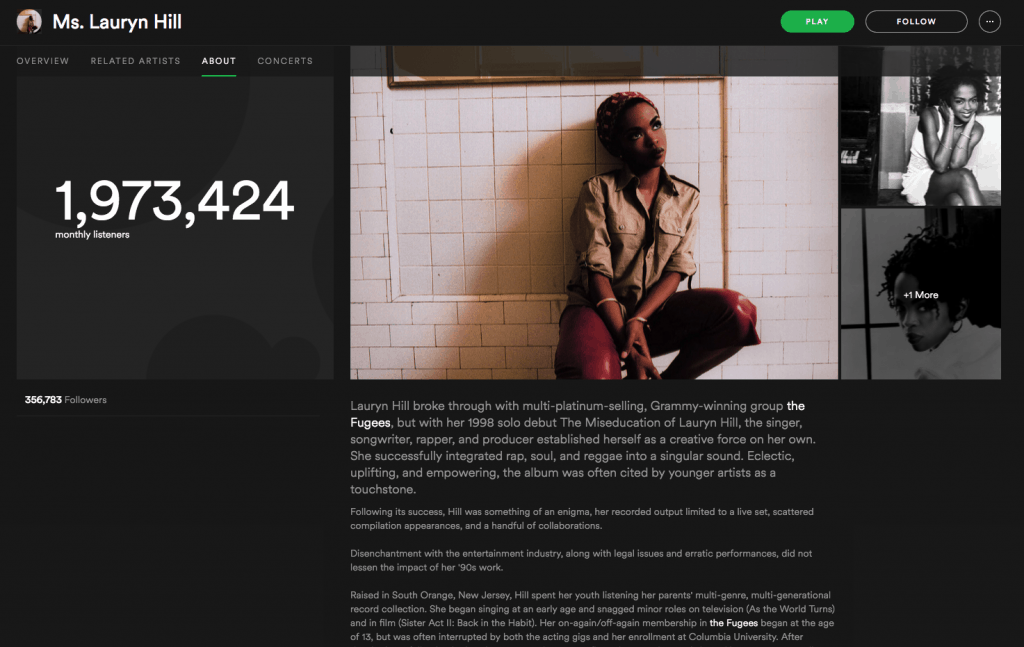
Task: Click the 'Raised in South Orange' paragraph
Action: 592,616
